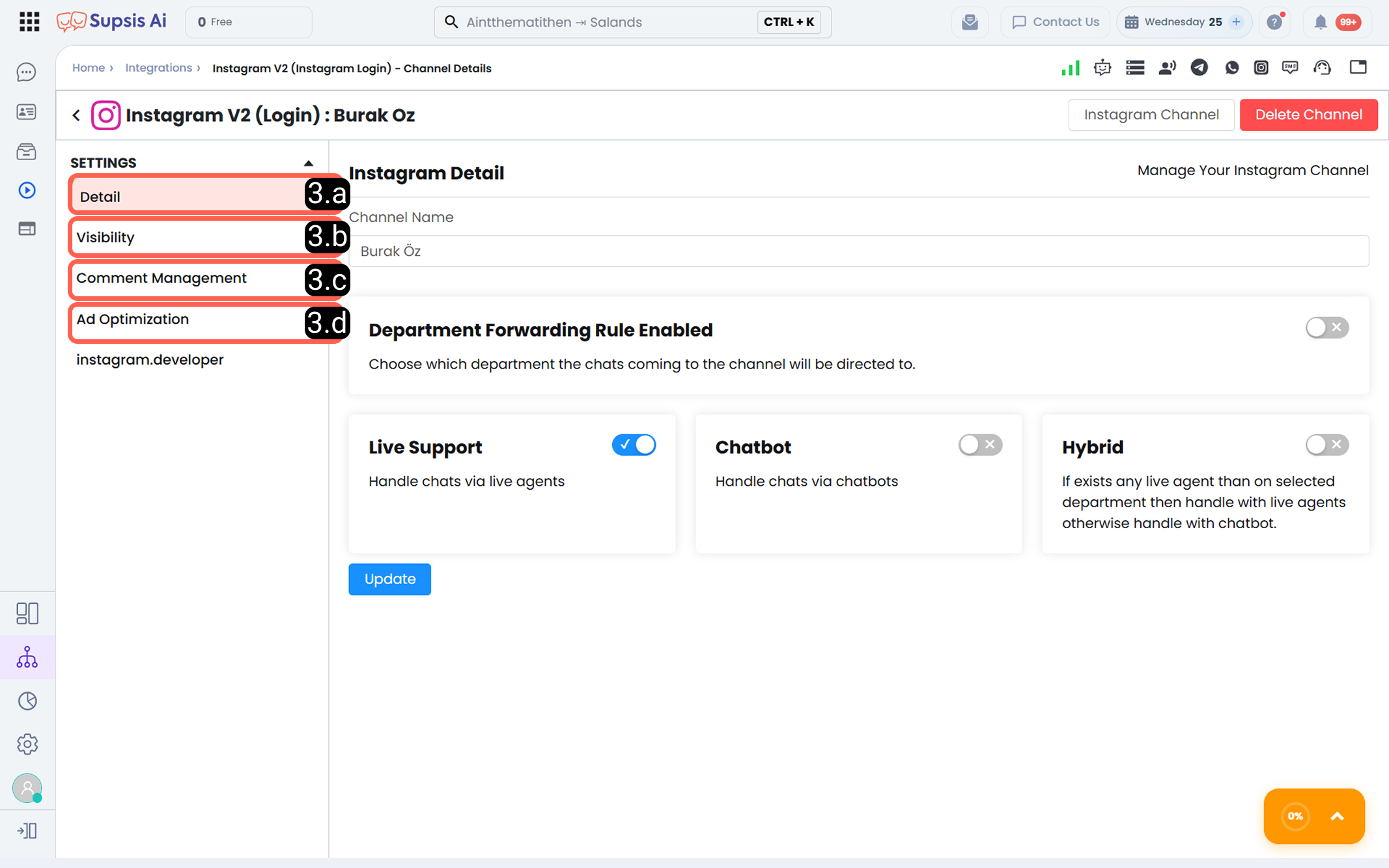This screenshot has height=868, width=1389.
Task: Click the server list icon
Action: (x=1135, y=68)
